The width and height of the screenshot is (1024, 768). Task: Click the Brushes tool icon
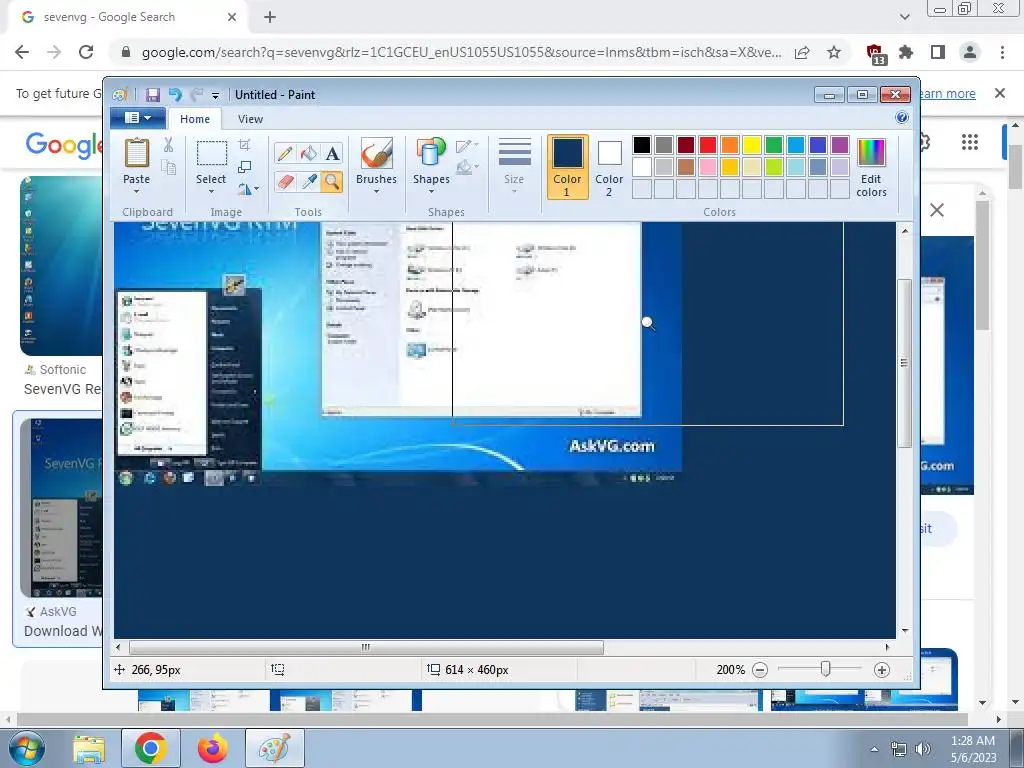click(377, 154)
